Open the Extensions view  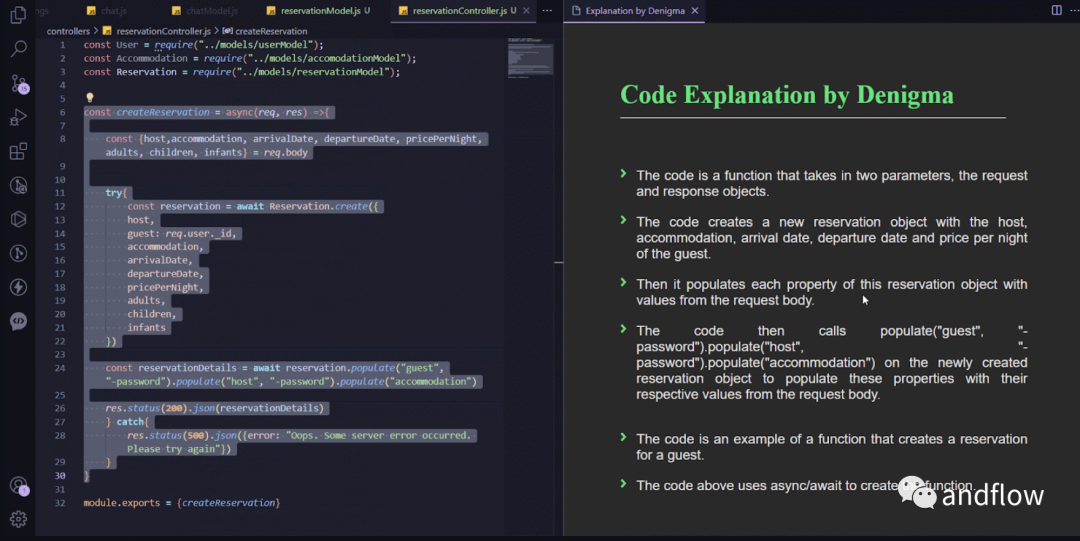19,151
